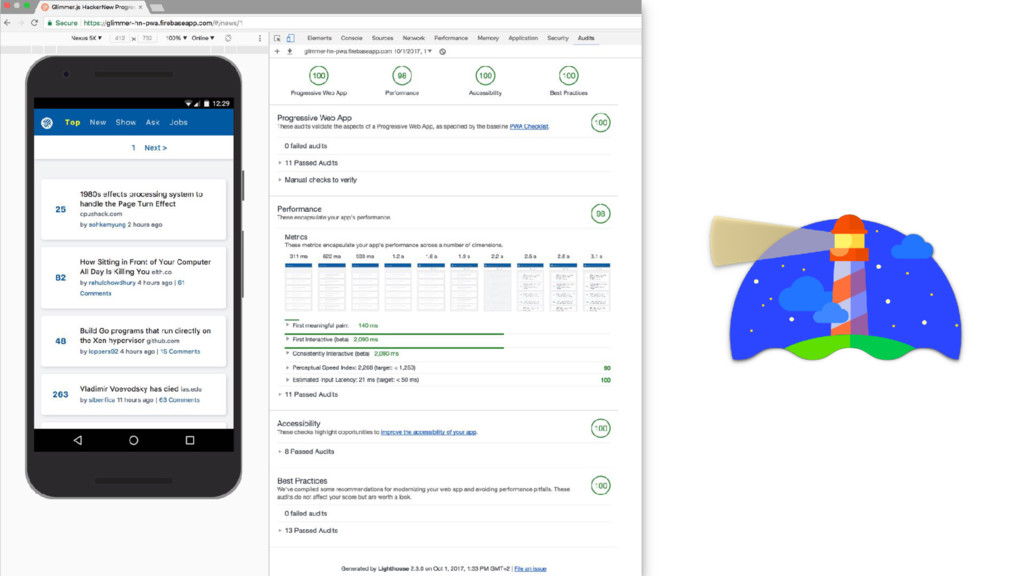Image resolution: width=1024 pixels, height=576 pixels.
Task: Select the inspect element icon in DevTools
Action: coord(278,39)
